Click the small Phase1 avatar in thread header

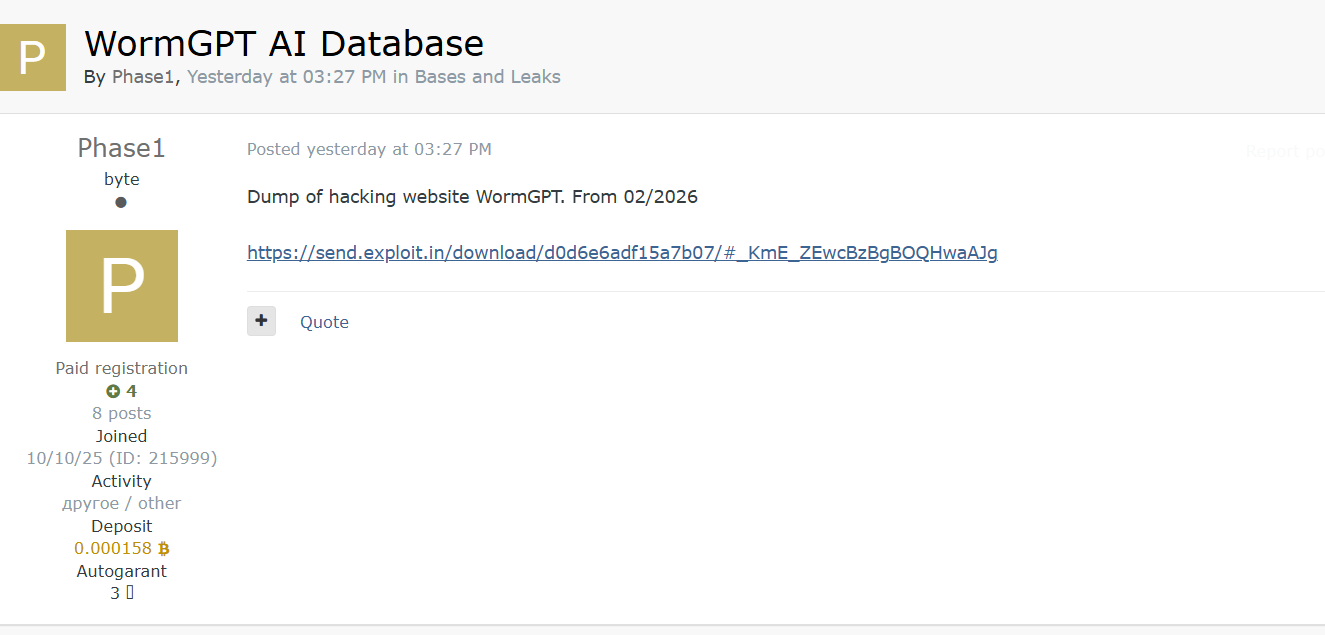coord(32,58)
